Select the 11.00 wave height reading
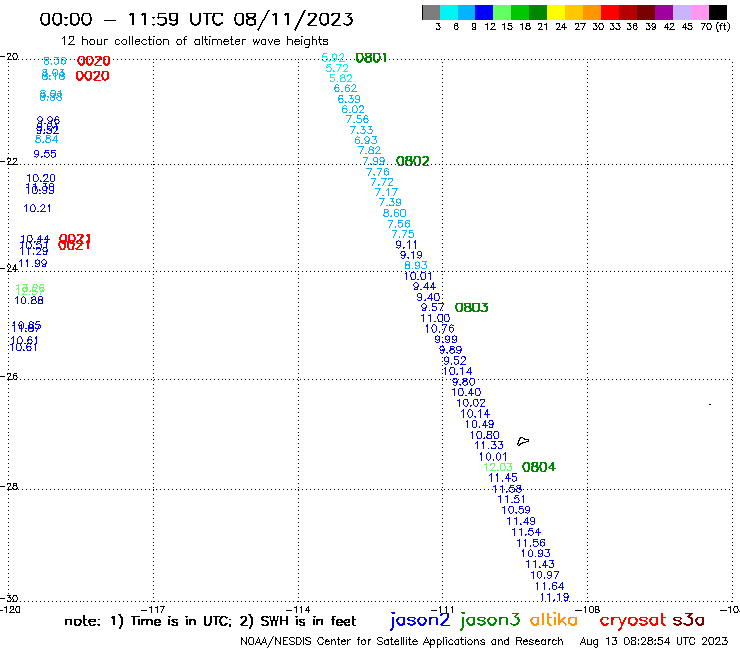The width and height of the screenshot is (740, 650). (435, 319)
